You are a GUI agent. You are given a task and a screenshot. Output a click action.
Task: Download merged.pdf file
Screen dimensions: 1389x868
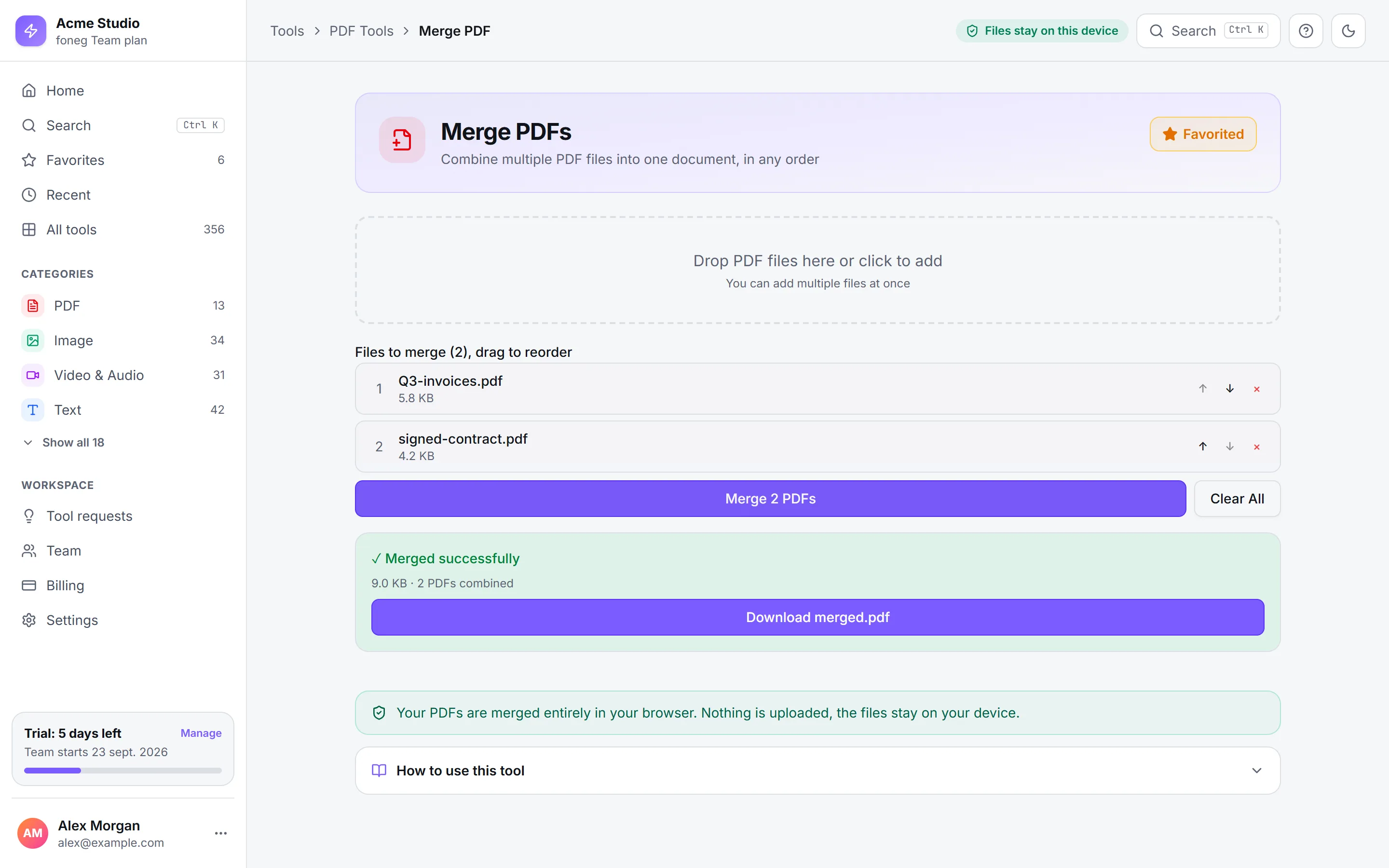817,617
